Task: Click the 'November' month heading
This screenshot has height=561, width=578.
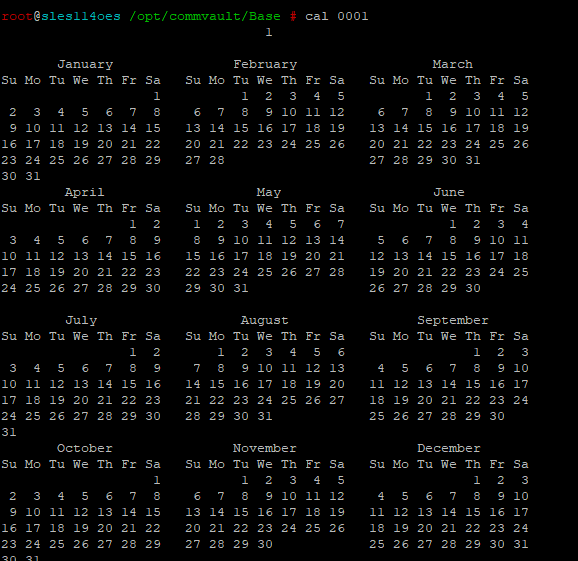Action: click(x=265, y=448)
